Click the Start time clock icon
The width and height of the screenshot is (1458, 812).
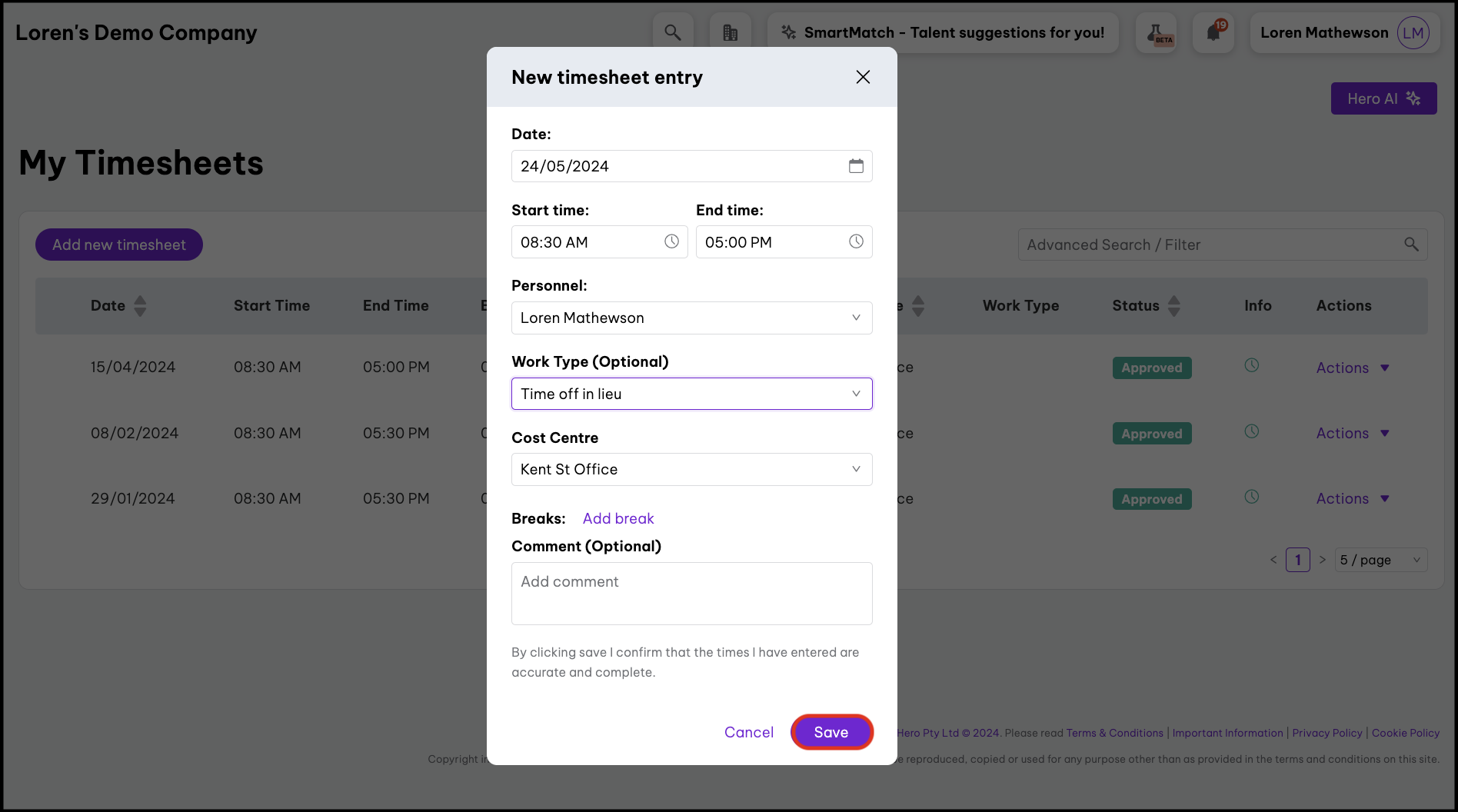[x=671, y=241]
